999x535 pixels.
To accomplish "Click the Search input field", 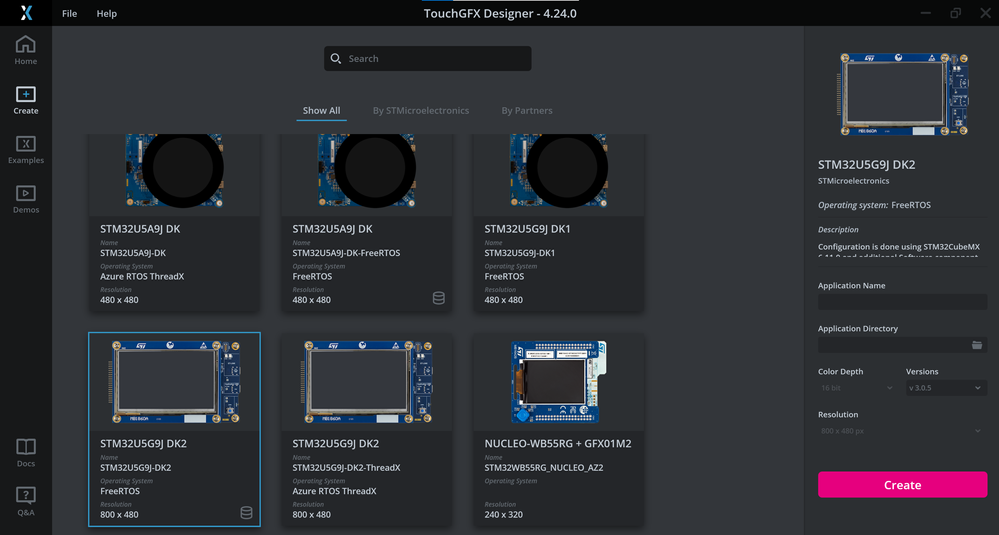I will coord(428,59).
